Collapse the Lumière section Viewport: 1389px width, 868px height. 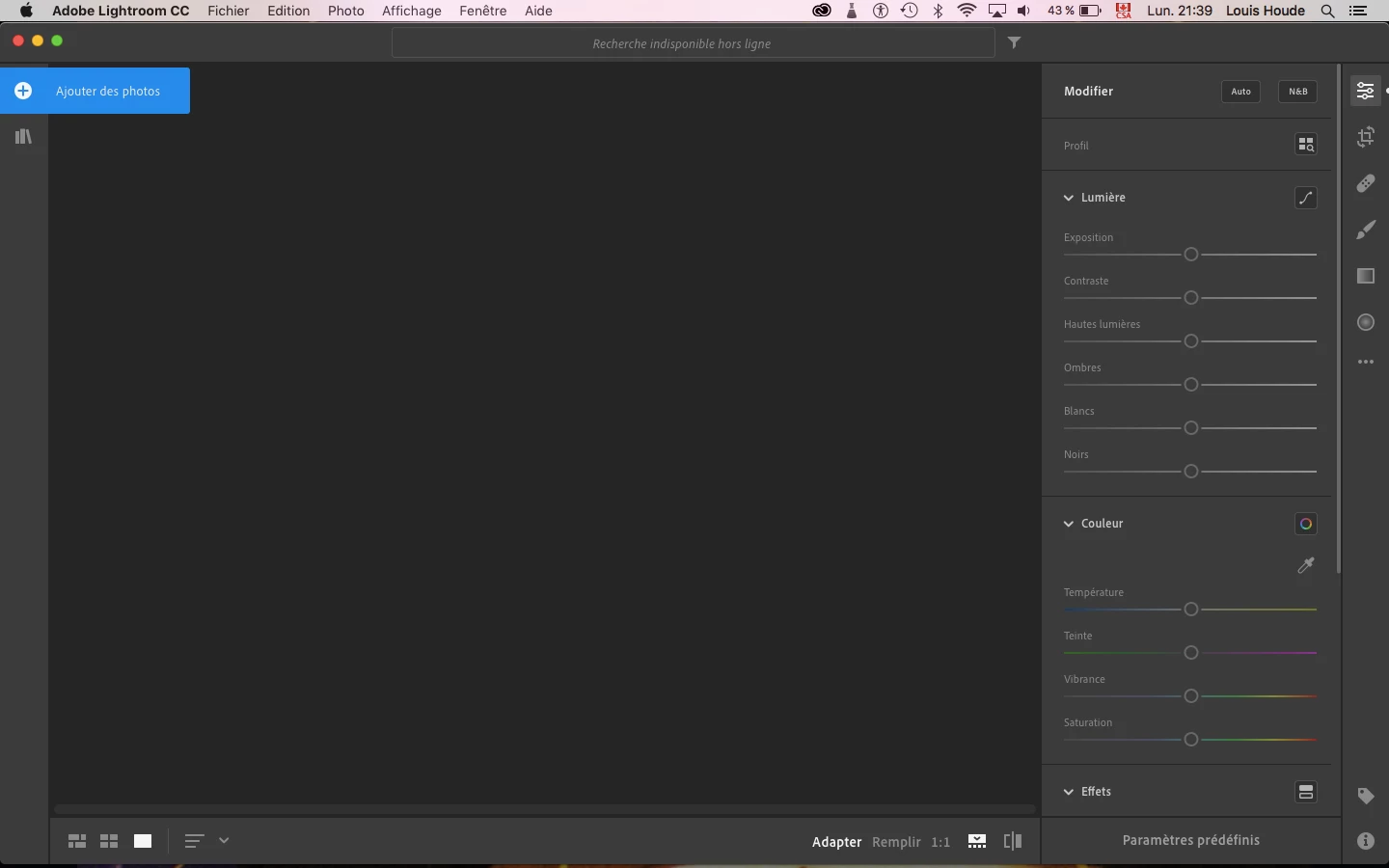(x=1069, y=198)
